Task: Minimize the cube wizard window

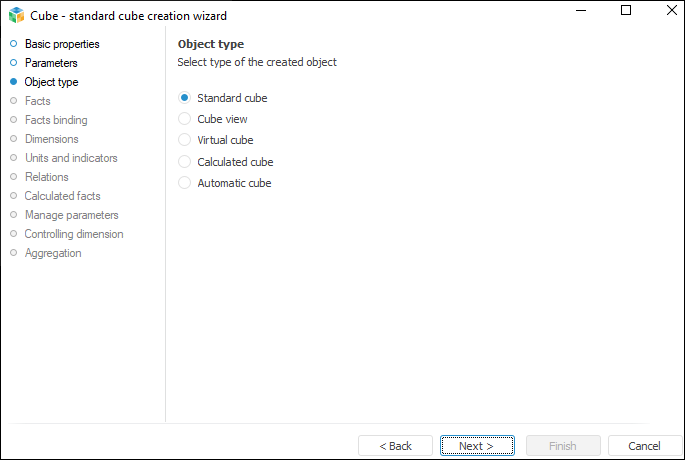Action: coord(580,10)
